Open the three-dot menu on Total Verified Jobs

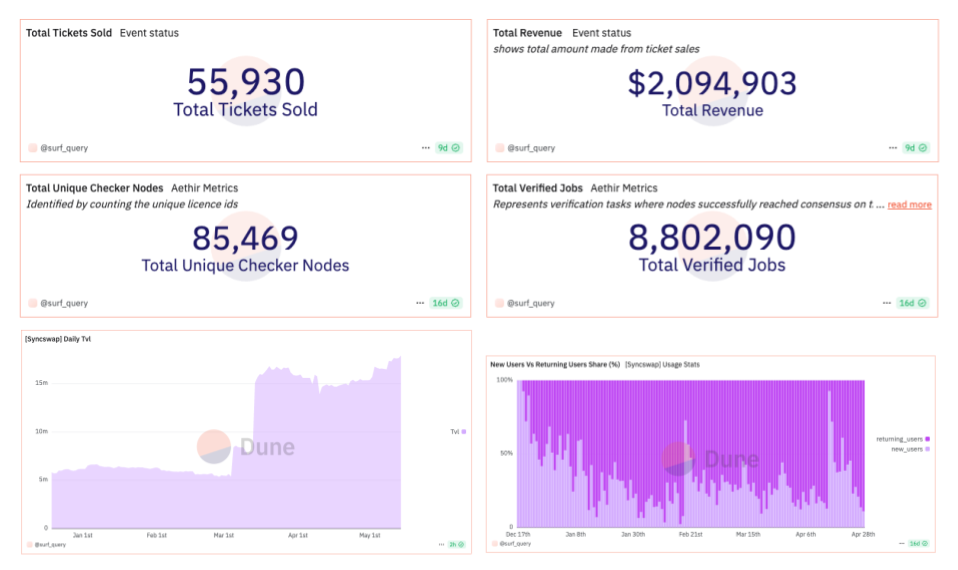887,303
